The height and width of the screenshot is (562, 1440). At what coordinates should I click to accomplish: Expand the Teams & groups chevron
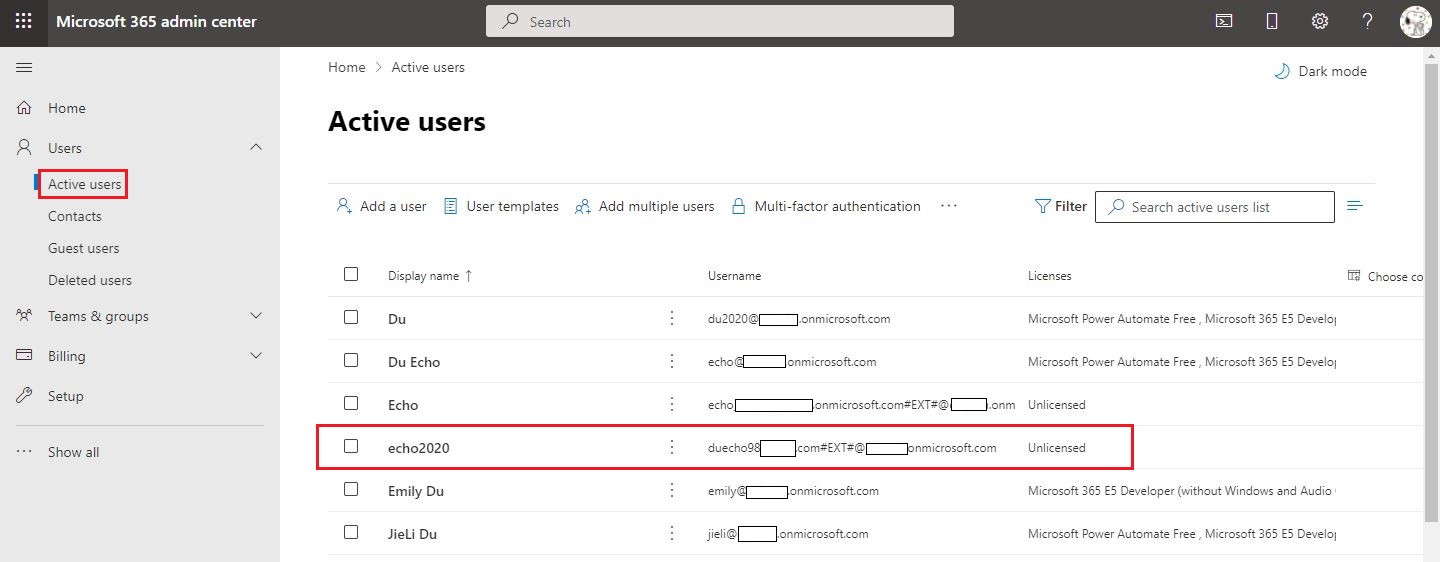(x=256, y=316)
